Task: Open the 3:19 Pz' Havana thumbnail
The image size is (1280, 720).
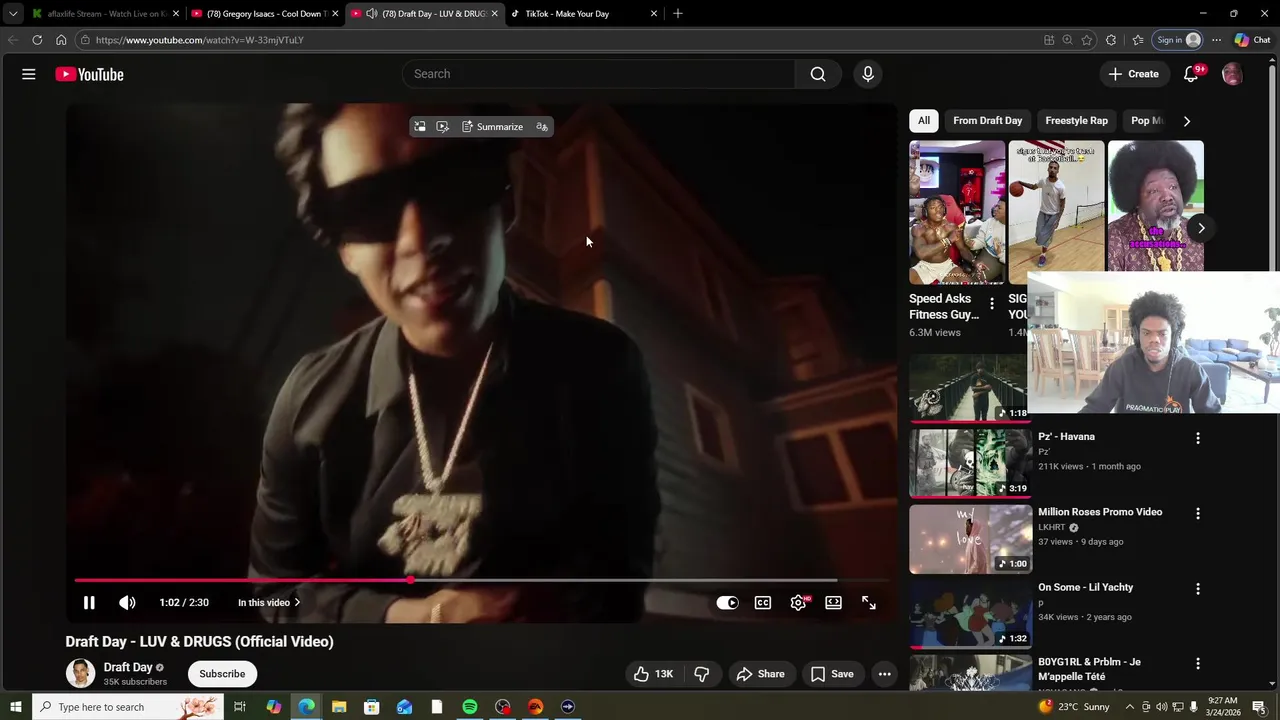Action: tap(970, 464)
